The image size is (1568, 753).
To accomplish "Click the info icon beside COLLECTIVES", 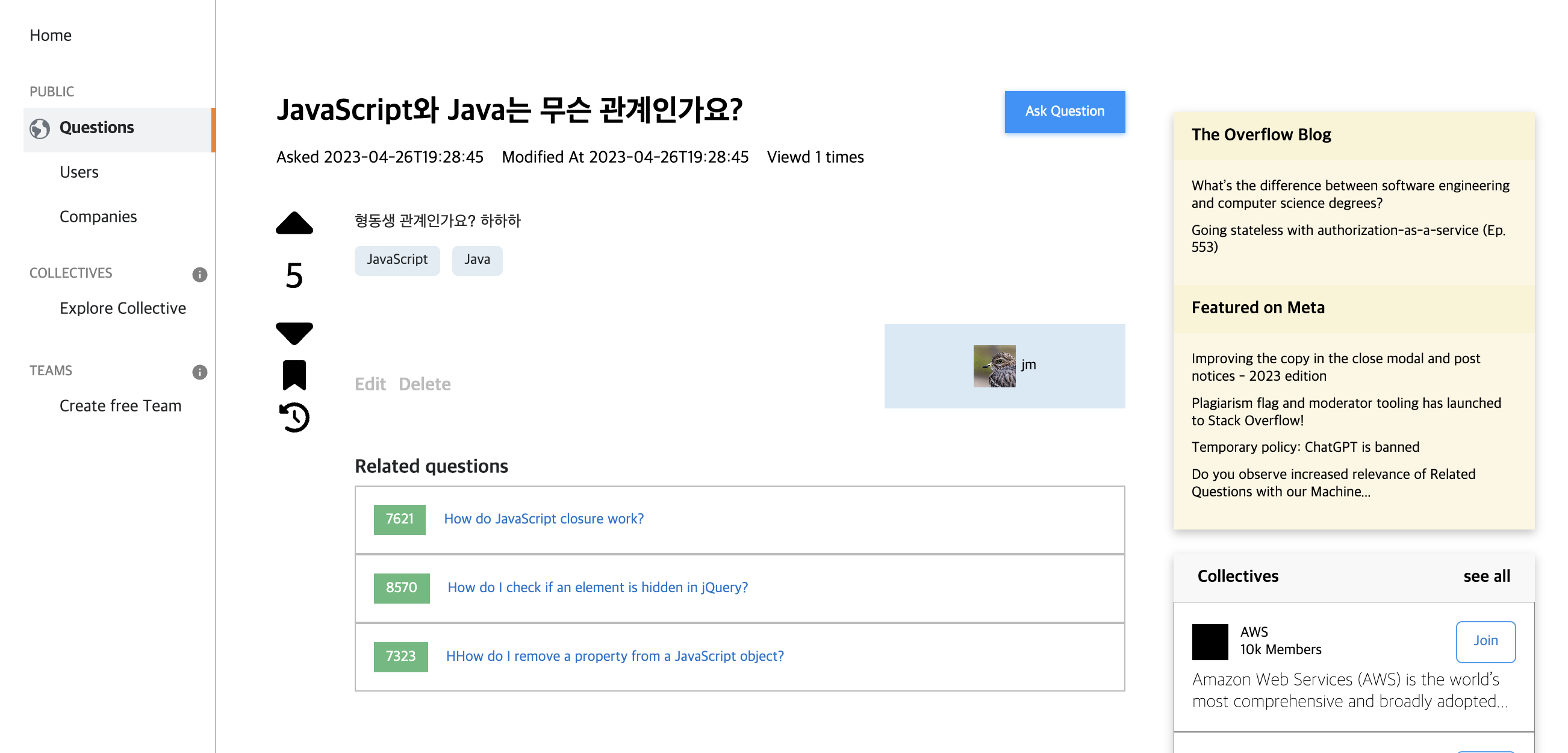I will pyautogui.click(x=200, y=274).
